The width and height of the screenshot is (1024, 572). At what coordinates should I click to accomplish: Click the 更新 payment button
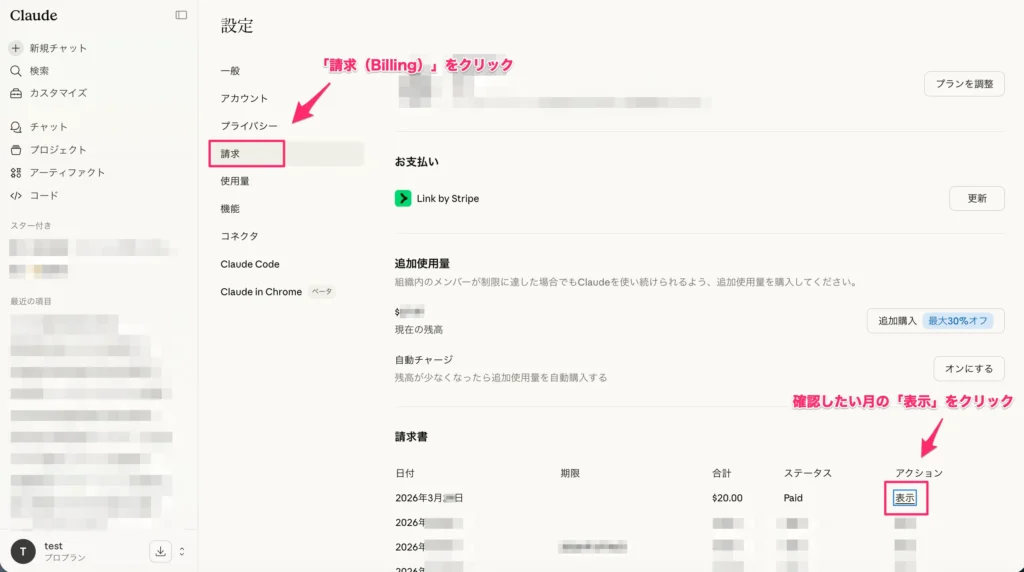[x=976, y=198]
